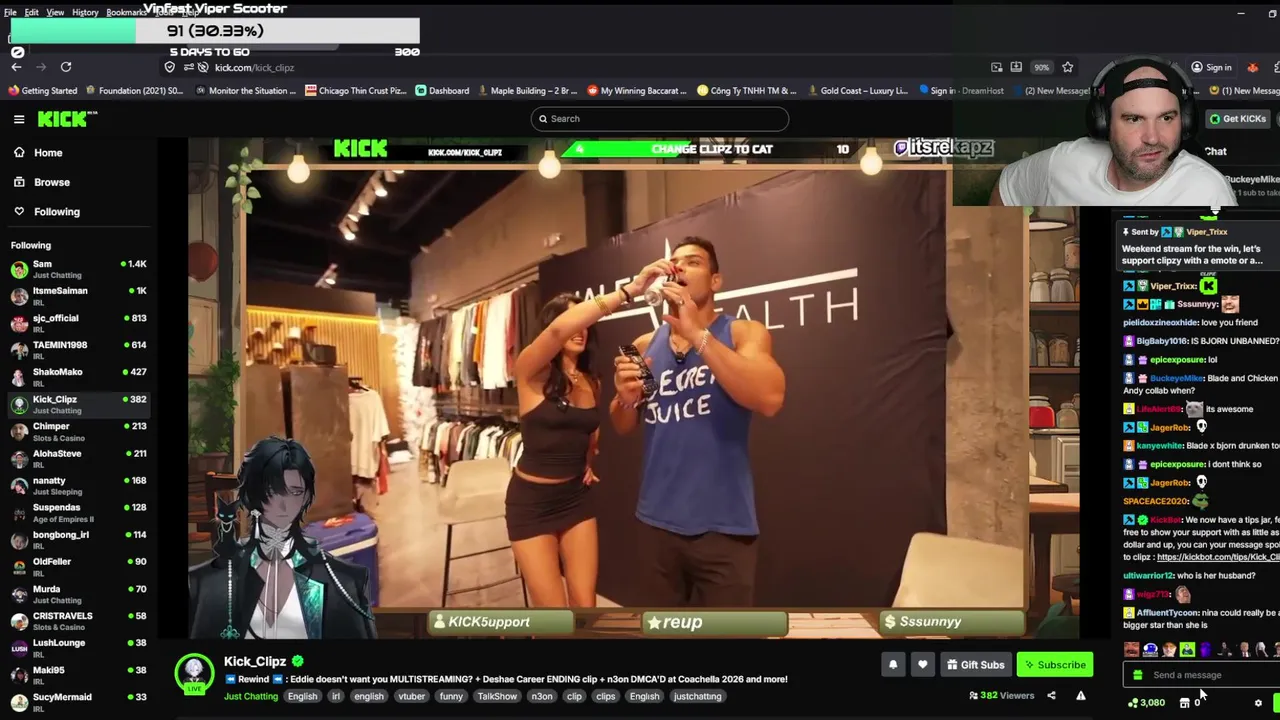This screenshot has width=1280, height=720.
Task: Click the 90% zoom level indicator
Action: [x=1042, y=67]
